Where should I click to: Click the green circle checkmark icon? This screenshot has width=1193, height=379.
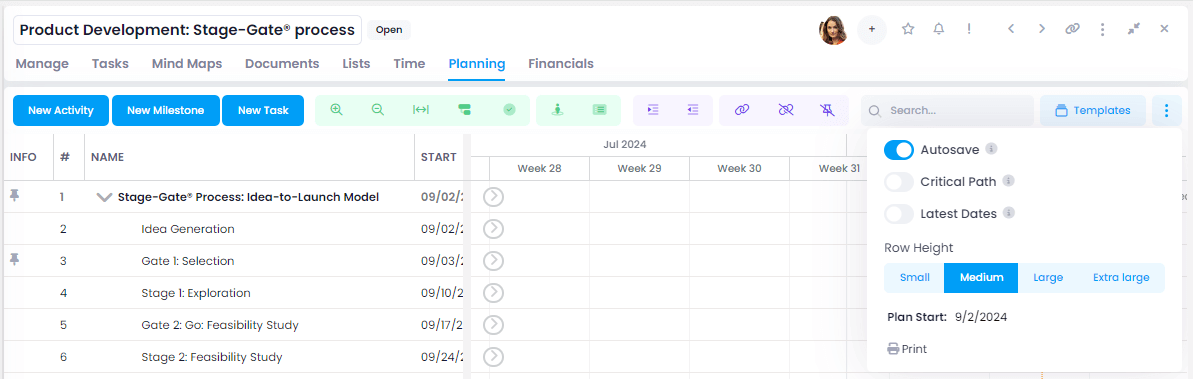[x=510, y=110]
